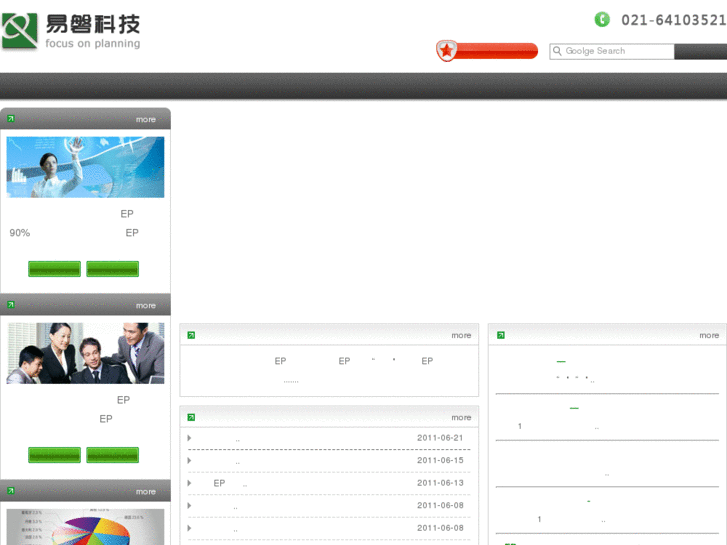Click right green button under business team photo
This screenshot has width=727, height=545.
coord(113,455)
